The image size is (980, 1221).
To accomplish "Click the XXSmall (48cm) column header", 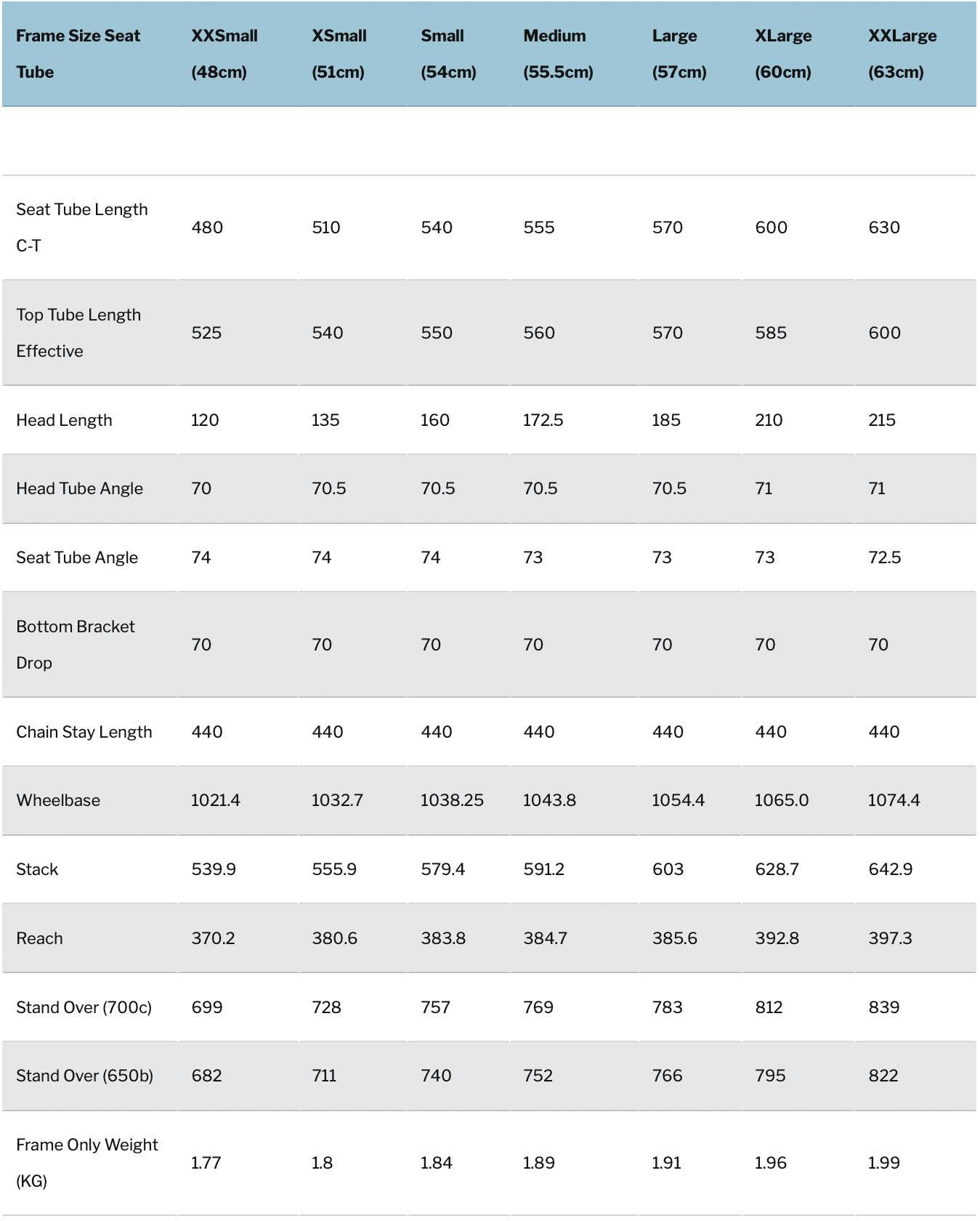I will coord(224,54).
